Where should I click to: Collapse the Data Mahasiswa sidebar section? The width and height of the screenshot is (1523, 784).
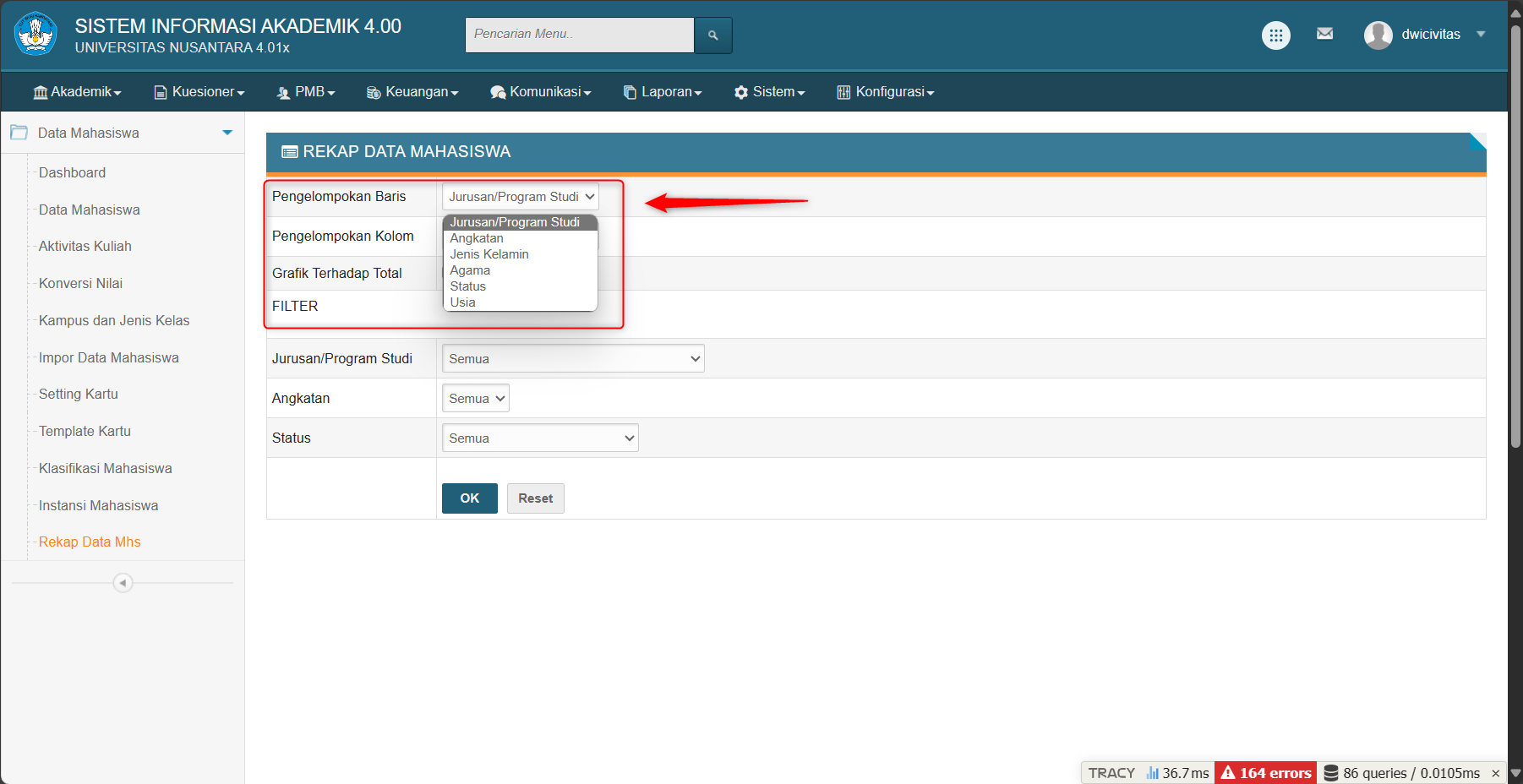(x=227, y=133)
